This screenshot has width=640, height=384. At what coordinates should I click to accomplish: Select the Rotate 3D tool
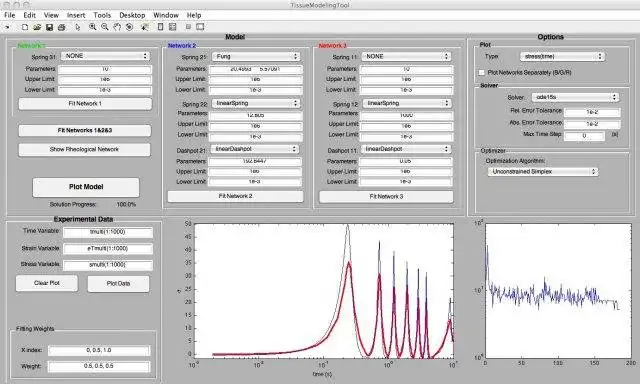point(129,27)
